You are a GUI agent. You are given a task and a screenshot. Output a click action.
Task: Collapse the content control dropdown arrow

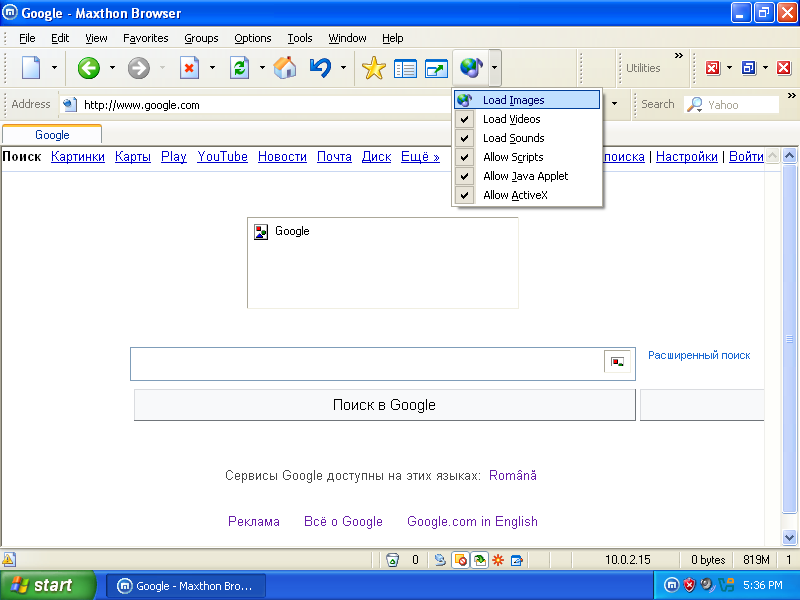pyautogui.click(x=494, y=67)
